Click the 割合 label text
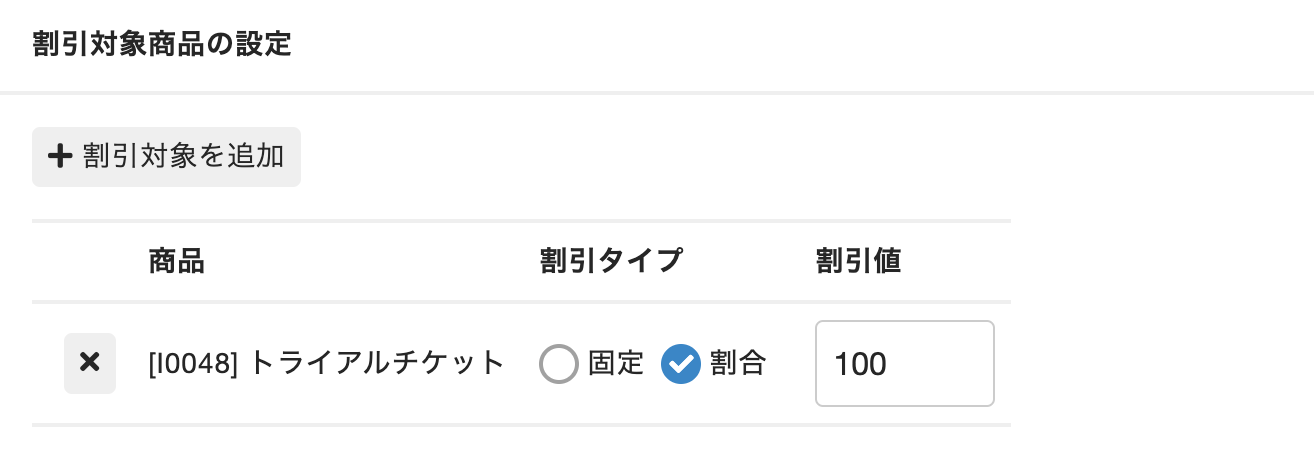1314x454 pixels. (738, 363)
